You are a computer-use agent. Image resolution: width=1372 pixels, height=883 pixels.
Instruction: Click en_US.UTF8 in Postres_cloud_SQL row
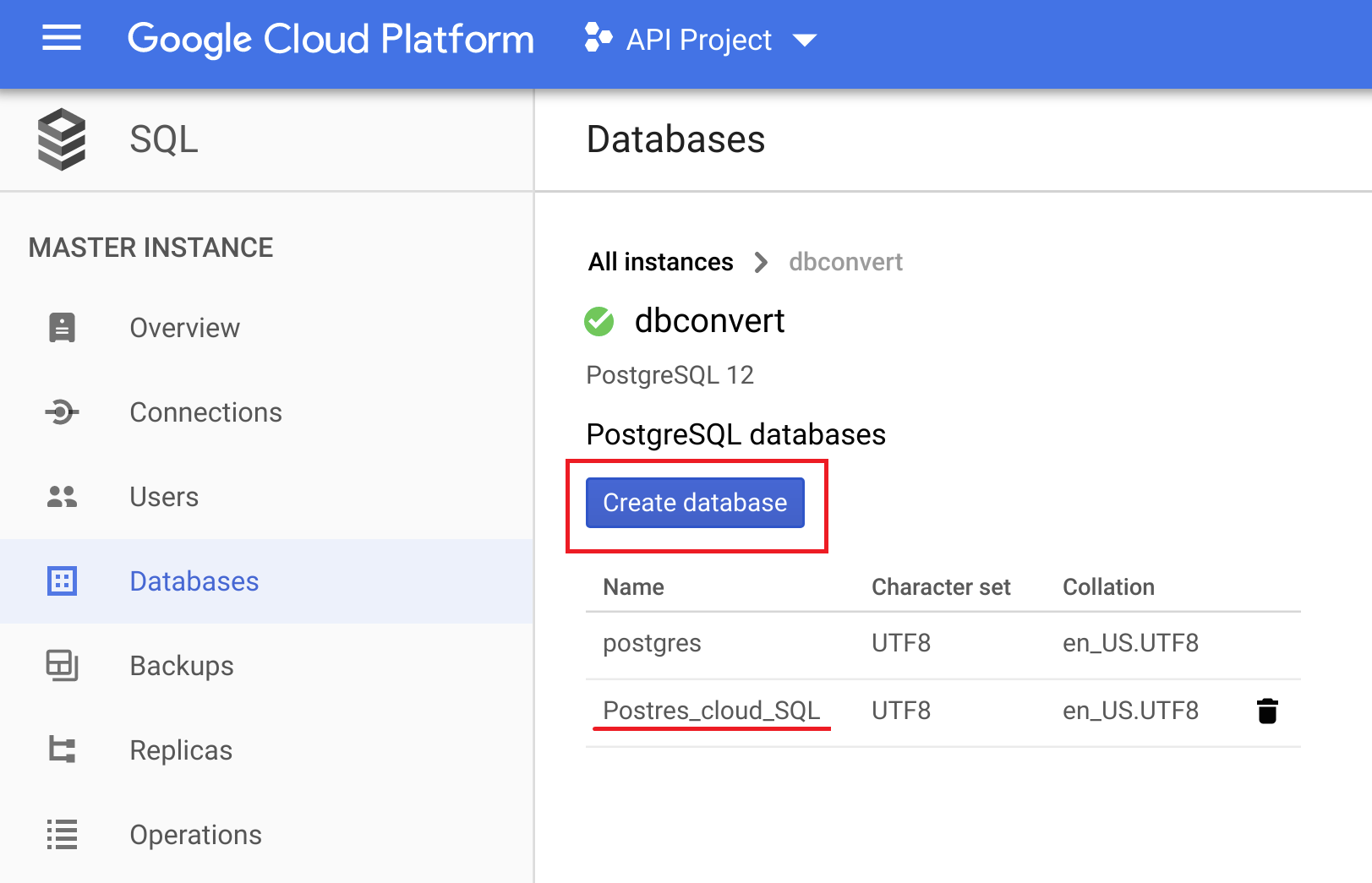pos(1130,711)
